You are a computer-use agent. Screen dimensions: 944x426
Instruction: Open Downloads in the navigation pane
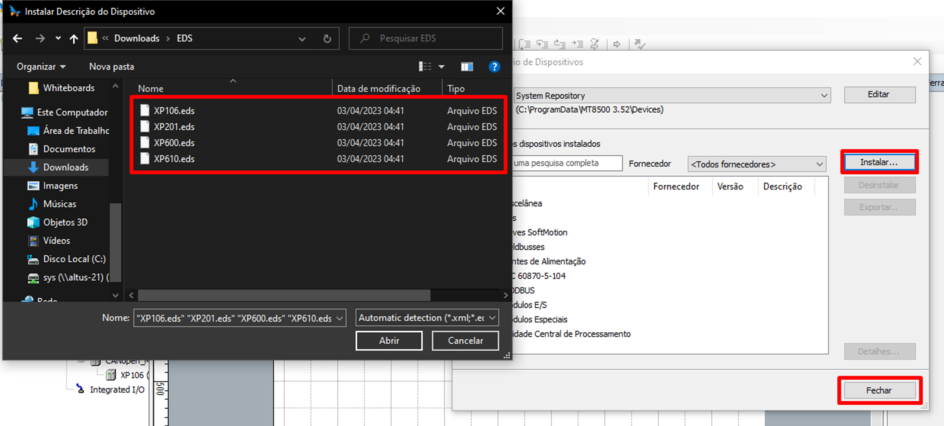point(65,167)
